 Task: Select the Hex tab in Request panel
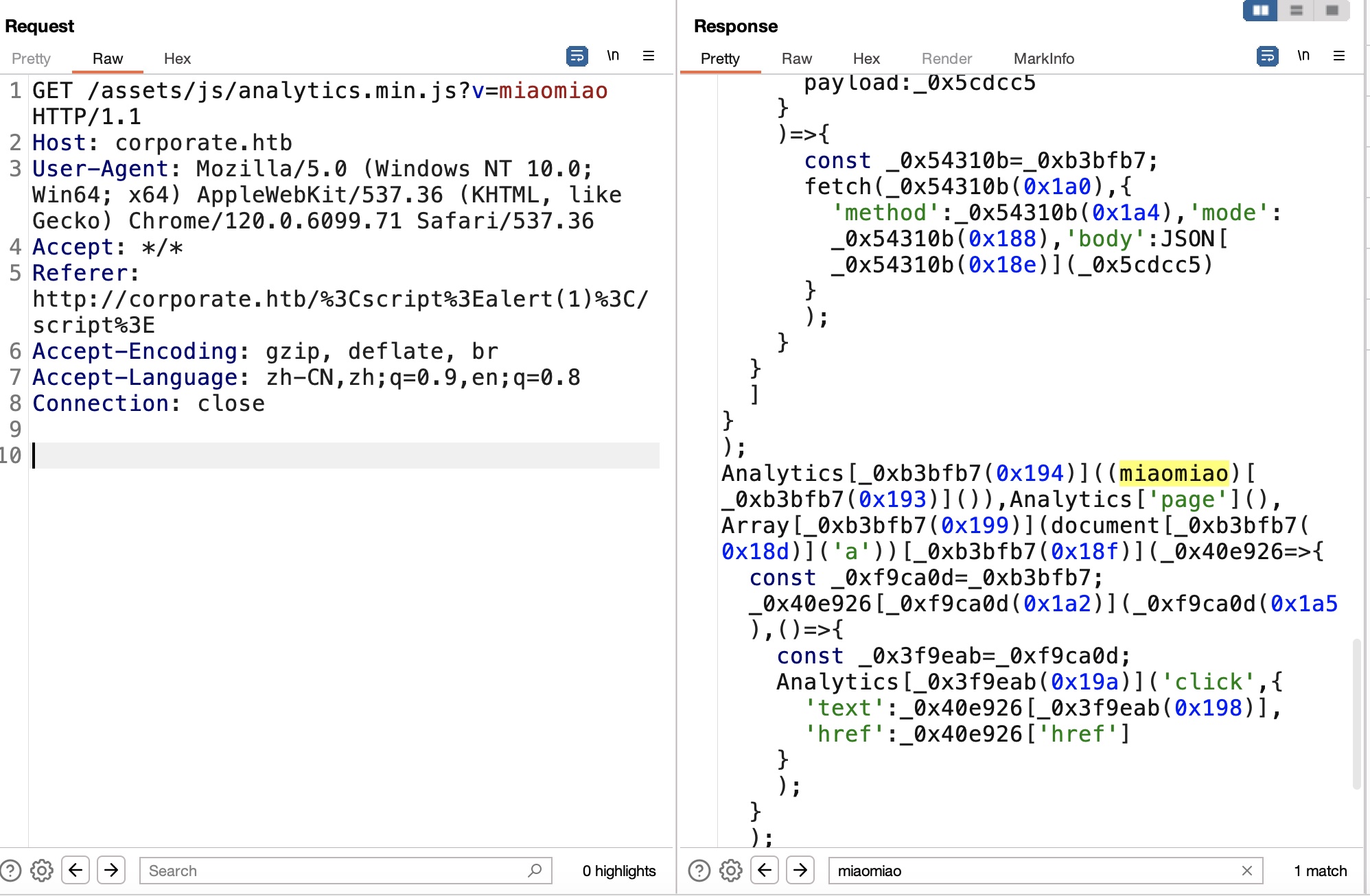[x=177, y=59]
